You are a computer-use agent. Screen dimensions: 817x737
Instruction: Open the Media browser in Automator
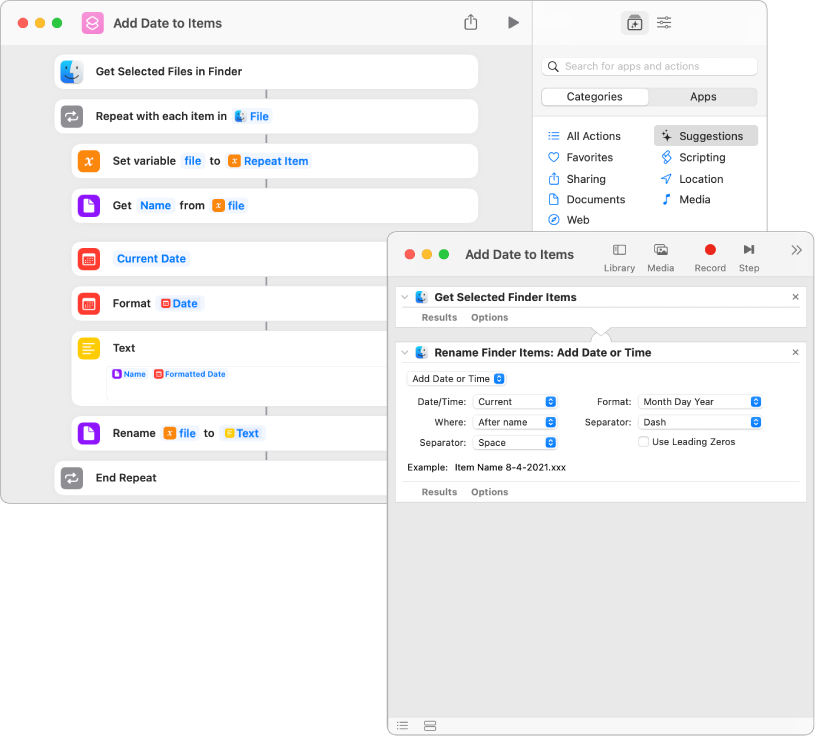660,257
